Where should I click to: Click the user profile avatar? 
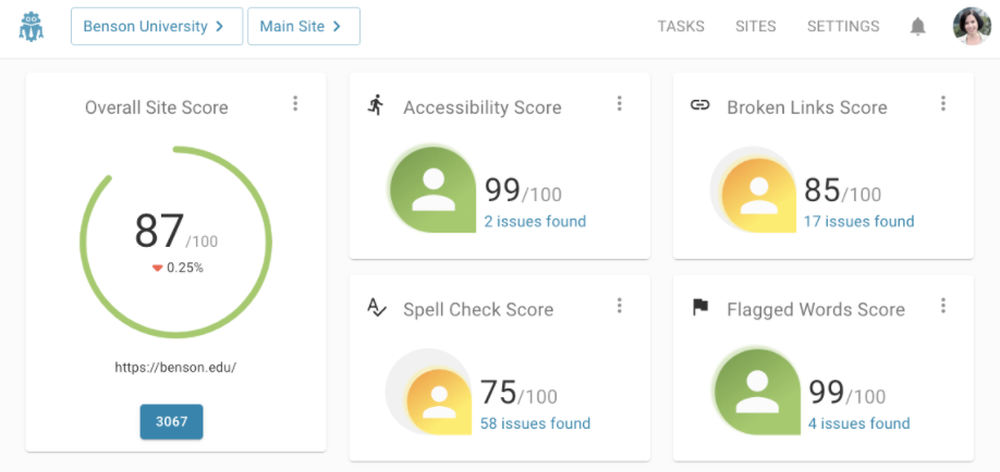point(971,26)
